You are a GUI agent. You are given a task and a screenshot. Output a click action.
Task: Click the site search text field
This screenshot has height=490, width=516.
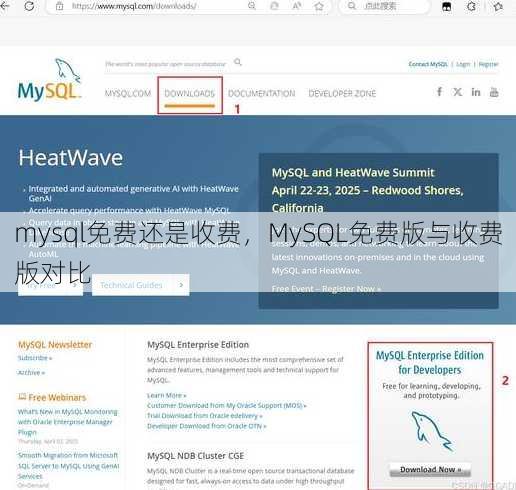[x=166, y=64]
